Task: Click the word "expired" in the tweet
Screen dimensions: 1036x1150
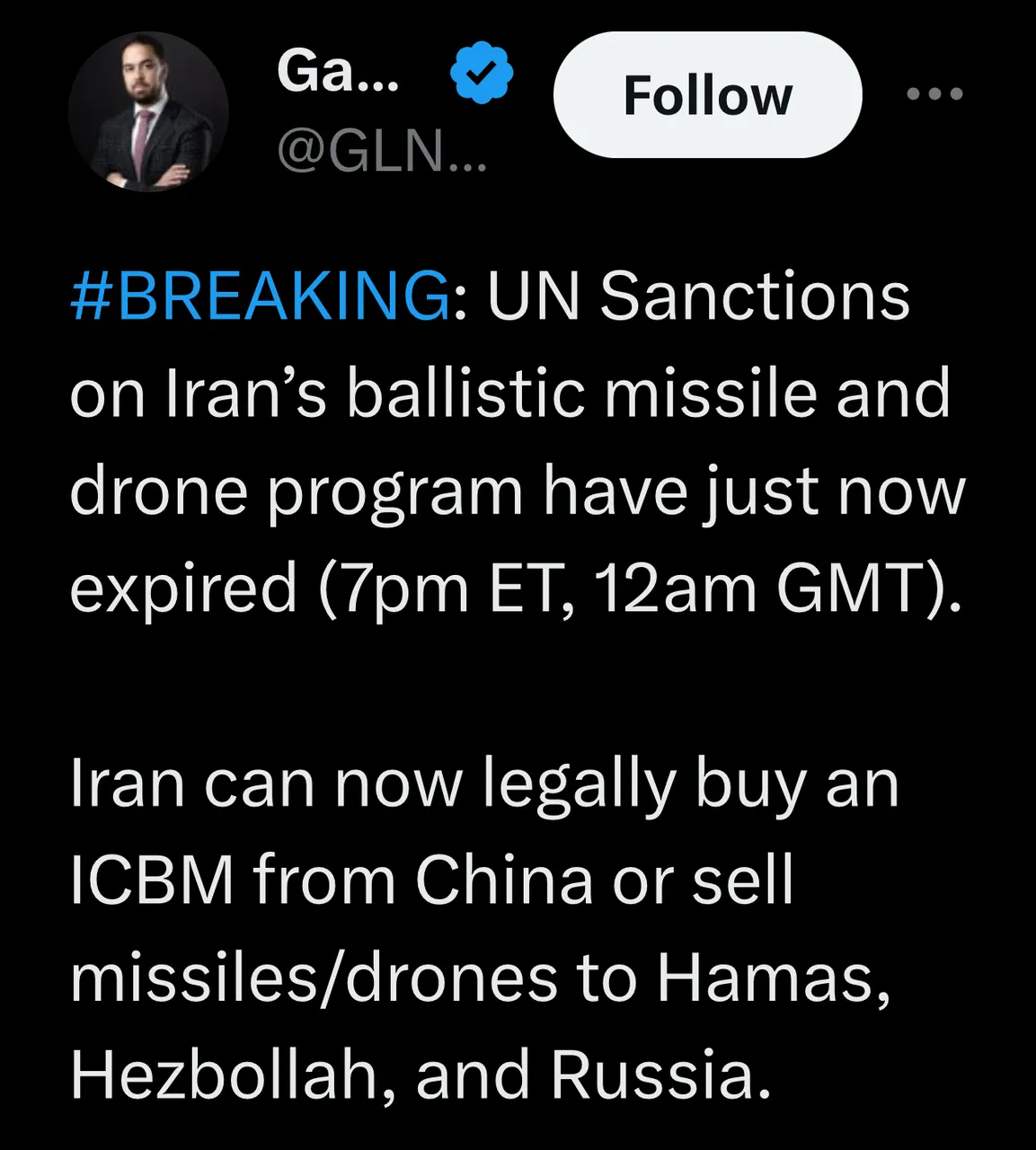Action: [x=183, y=589]
